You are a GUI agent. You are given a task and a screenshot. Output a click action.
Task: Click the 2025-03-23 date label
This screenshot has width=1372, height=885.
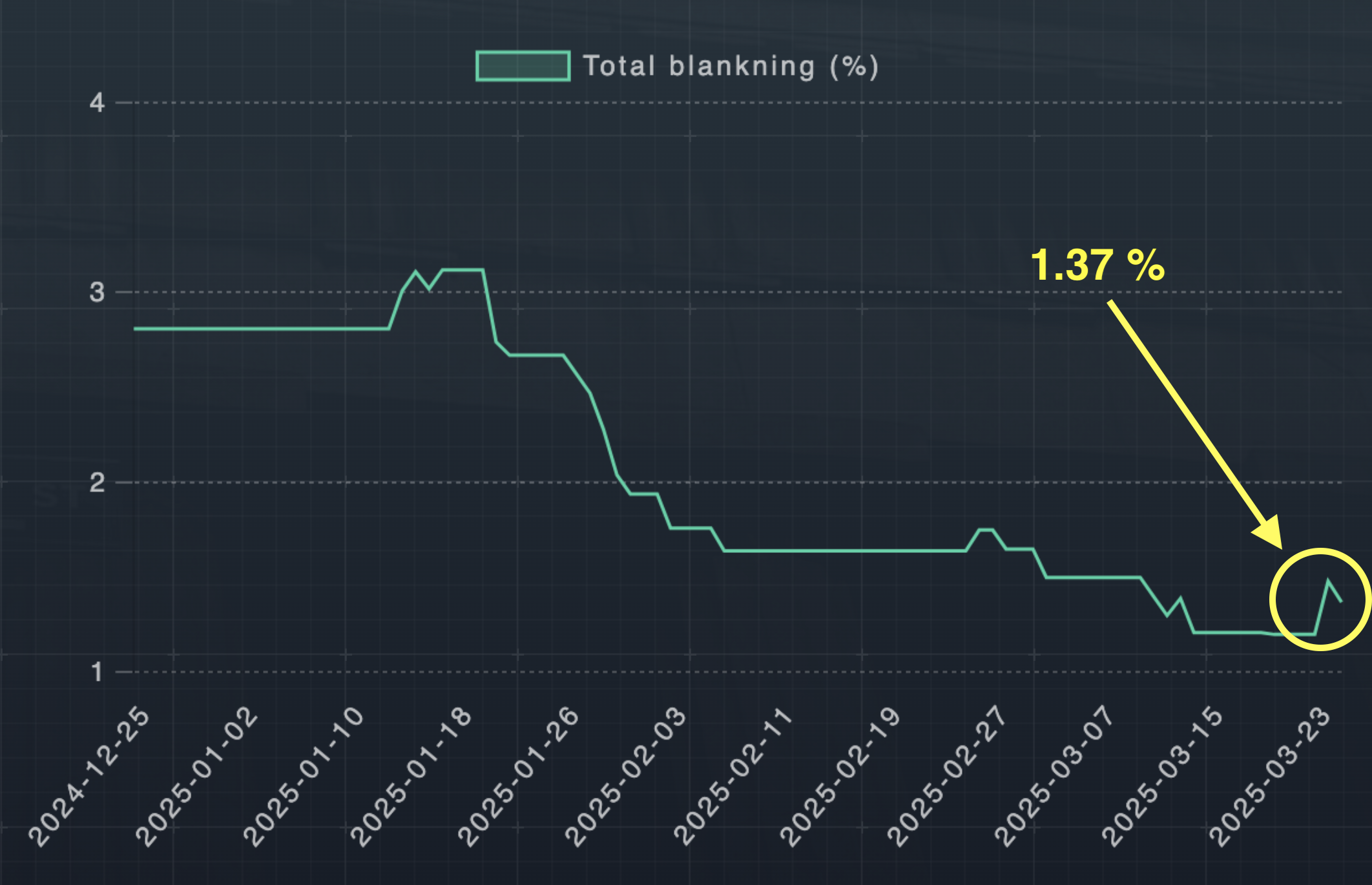click(1269, 776)
